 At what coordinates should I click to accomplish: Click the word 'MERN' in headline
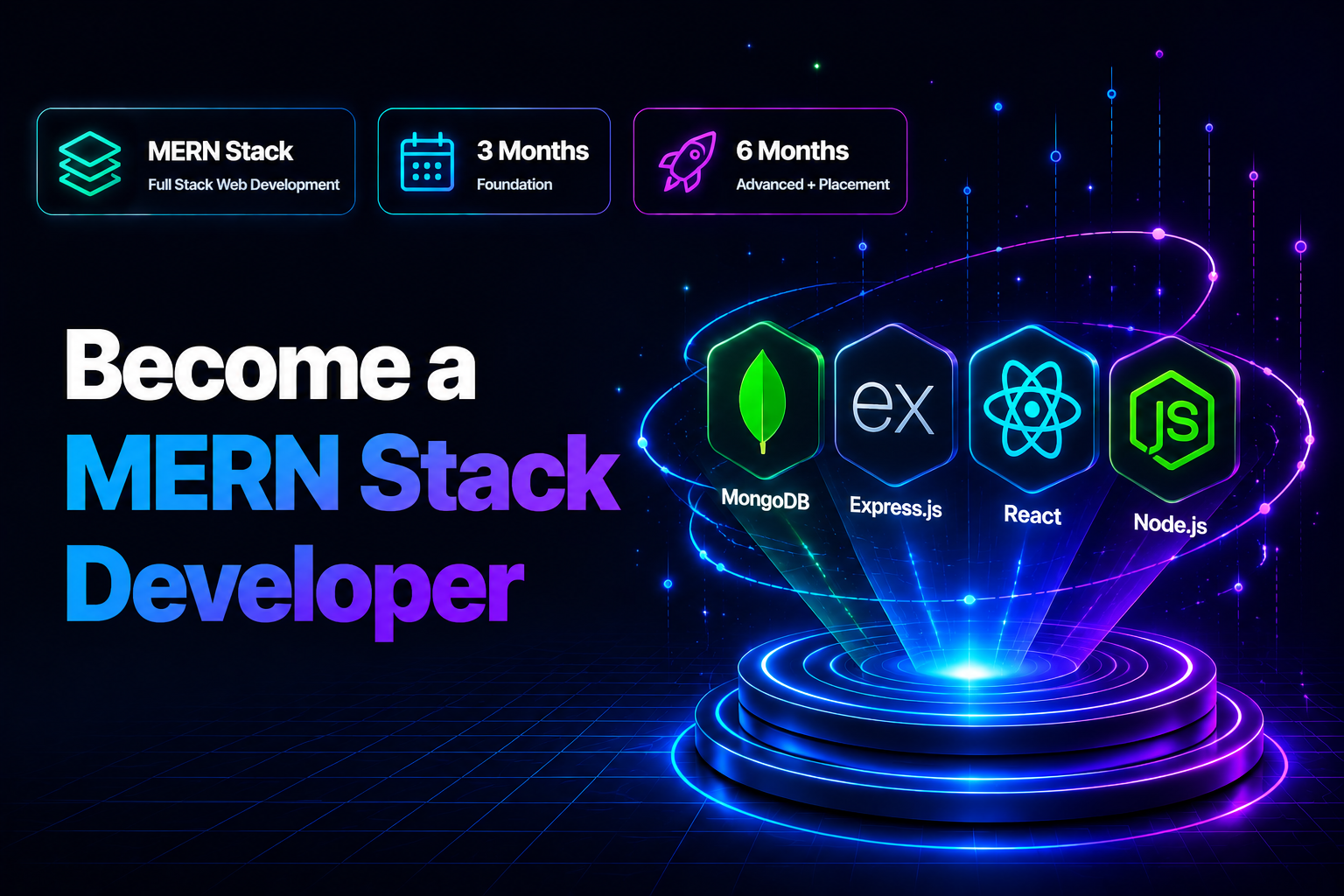[203, 473]
